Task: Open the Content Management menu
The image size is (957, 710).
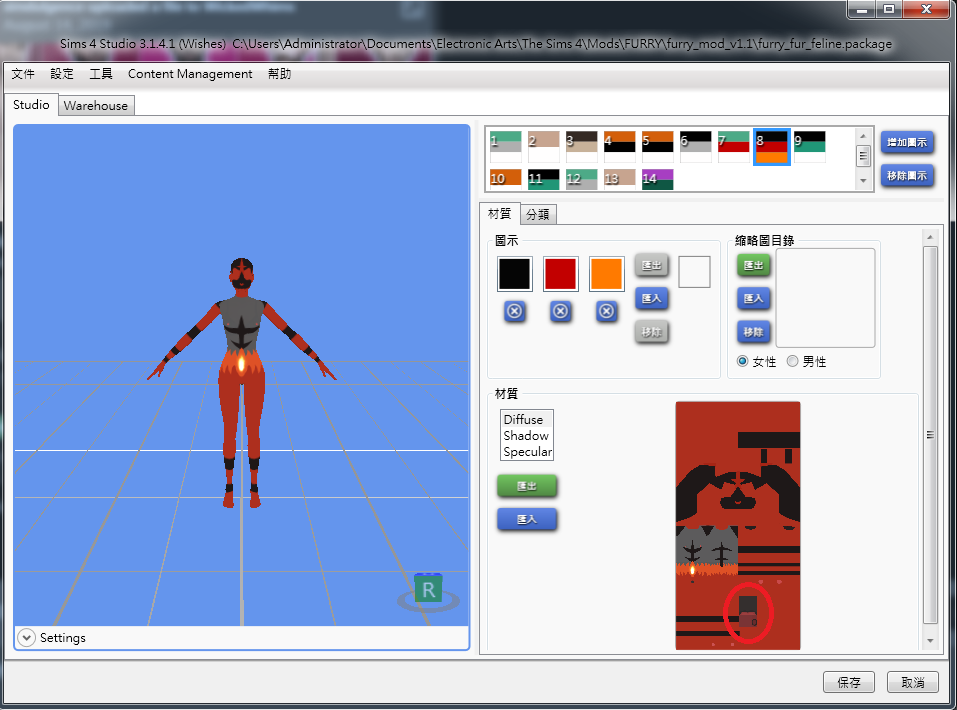Action: point(190,74)
